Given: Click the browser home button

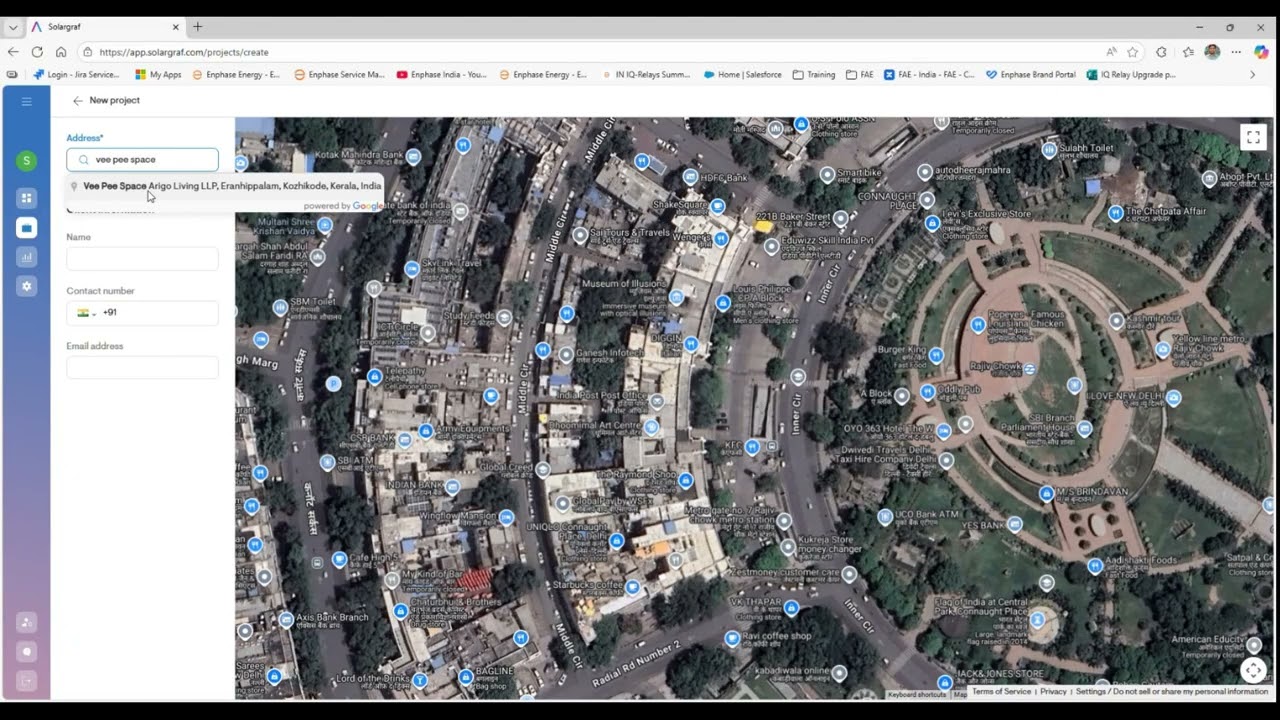Looking at the screenshot, I should click(x=61, y=52).
